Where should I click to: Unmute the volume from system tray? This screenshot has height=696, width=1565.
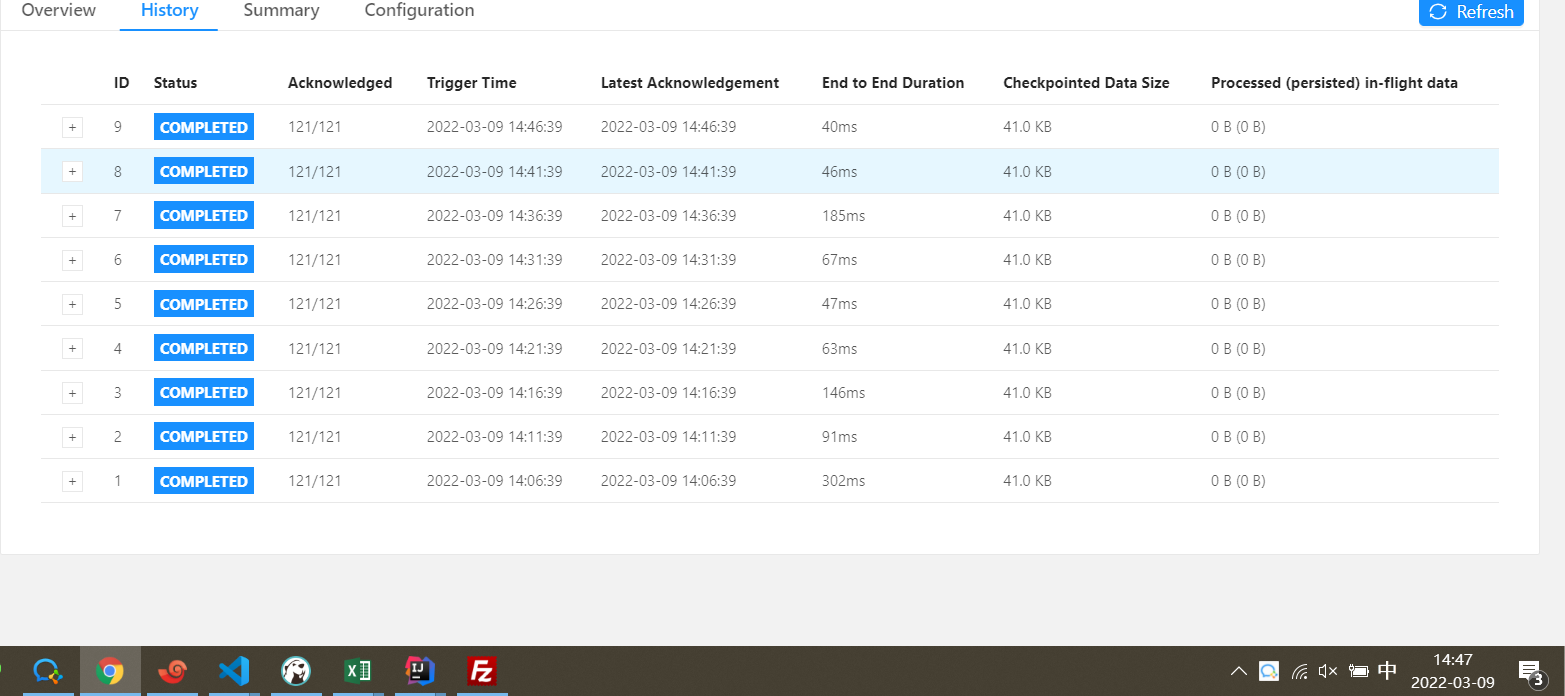pos(1328,671)
